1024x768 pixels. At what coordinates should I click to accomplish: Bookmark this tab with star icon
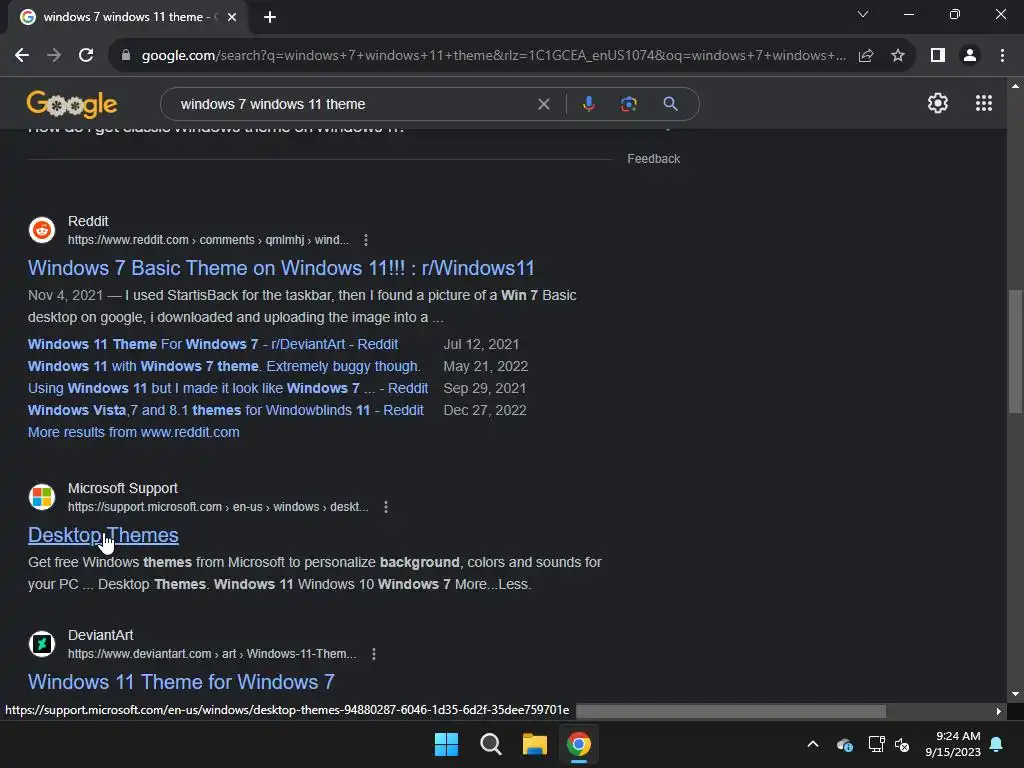point(898,56)
